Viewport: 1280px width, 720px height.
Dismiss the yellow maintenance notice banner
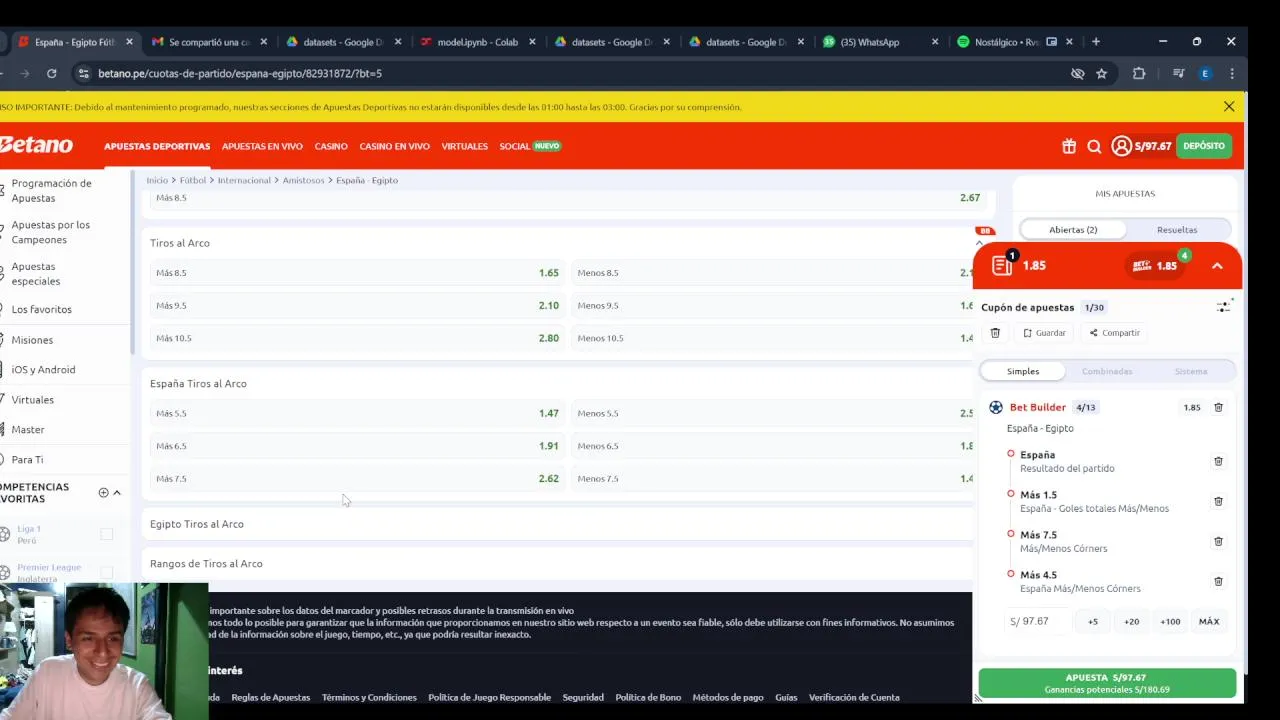coord(1229,106)
